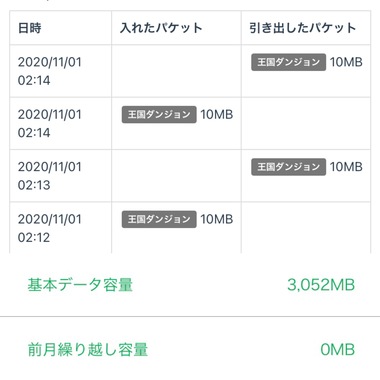The image size is (380, 380).
Task: Click 王国ダンジョン tag in 02:14 withdrawal row
Action: point(288,62)
